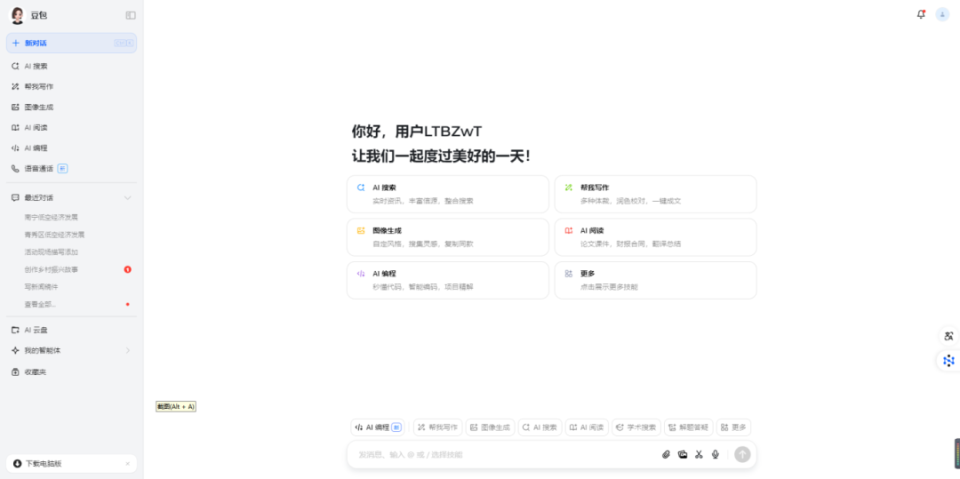Open the translate floating icon on right edge
The width and height of the screenshot is (960, 479).
click(948, 336)
